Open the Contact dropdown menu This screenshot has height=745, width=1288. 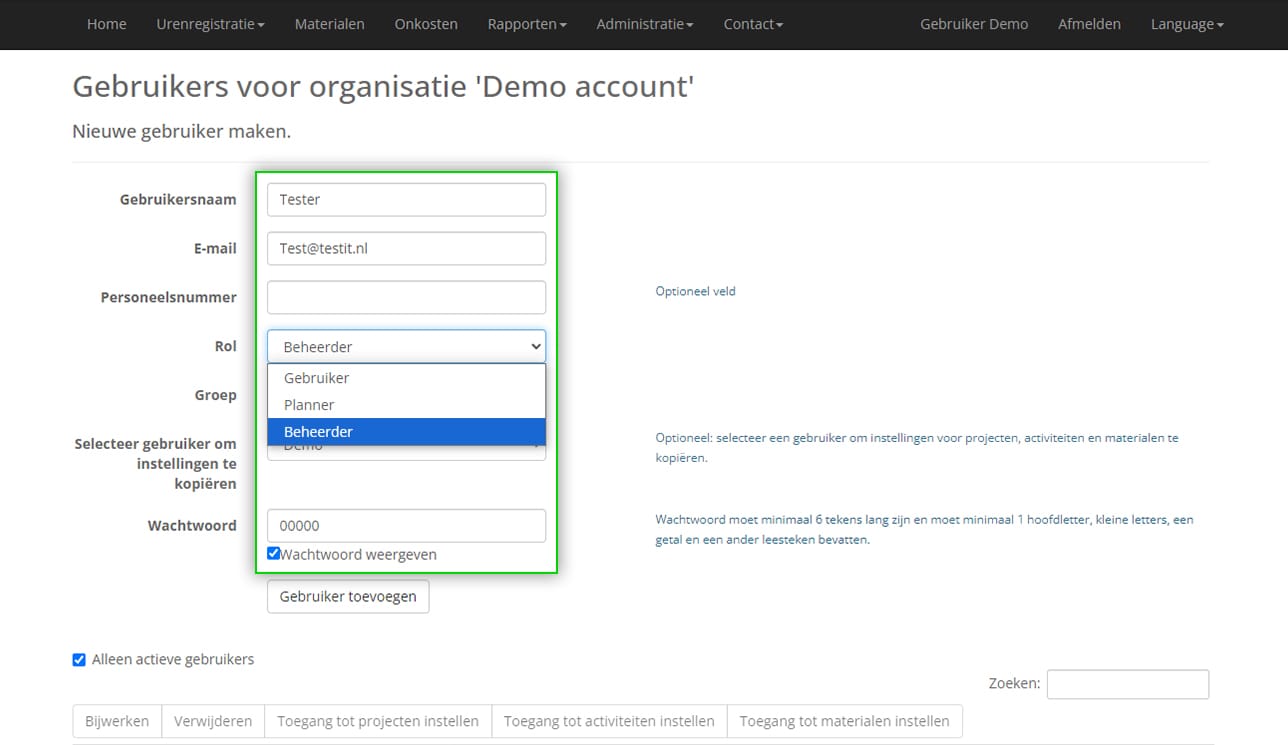coord(753,24)
